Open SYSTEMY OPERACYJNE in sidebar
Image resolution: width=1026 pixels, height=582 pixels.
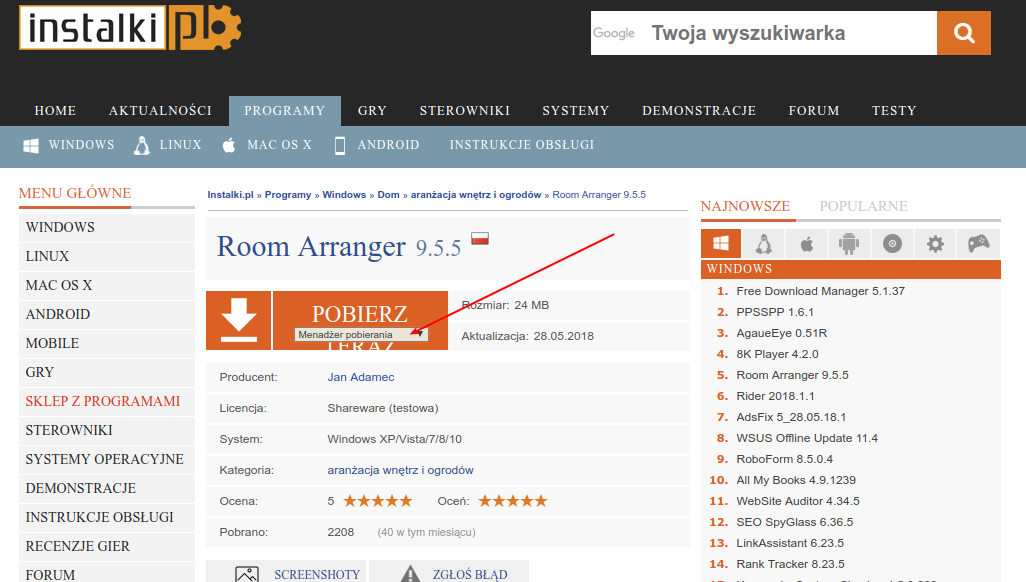pos(105,459)
